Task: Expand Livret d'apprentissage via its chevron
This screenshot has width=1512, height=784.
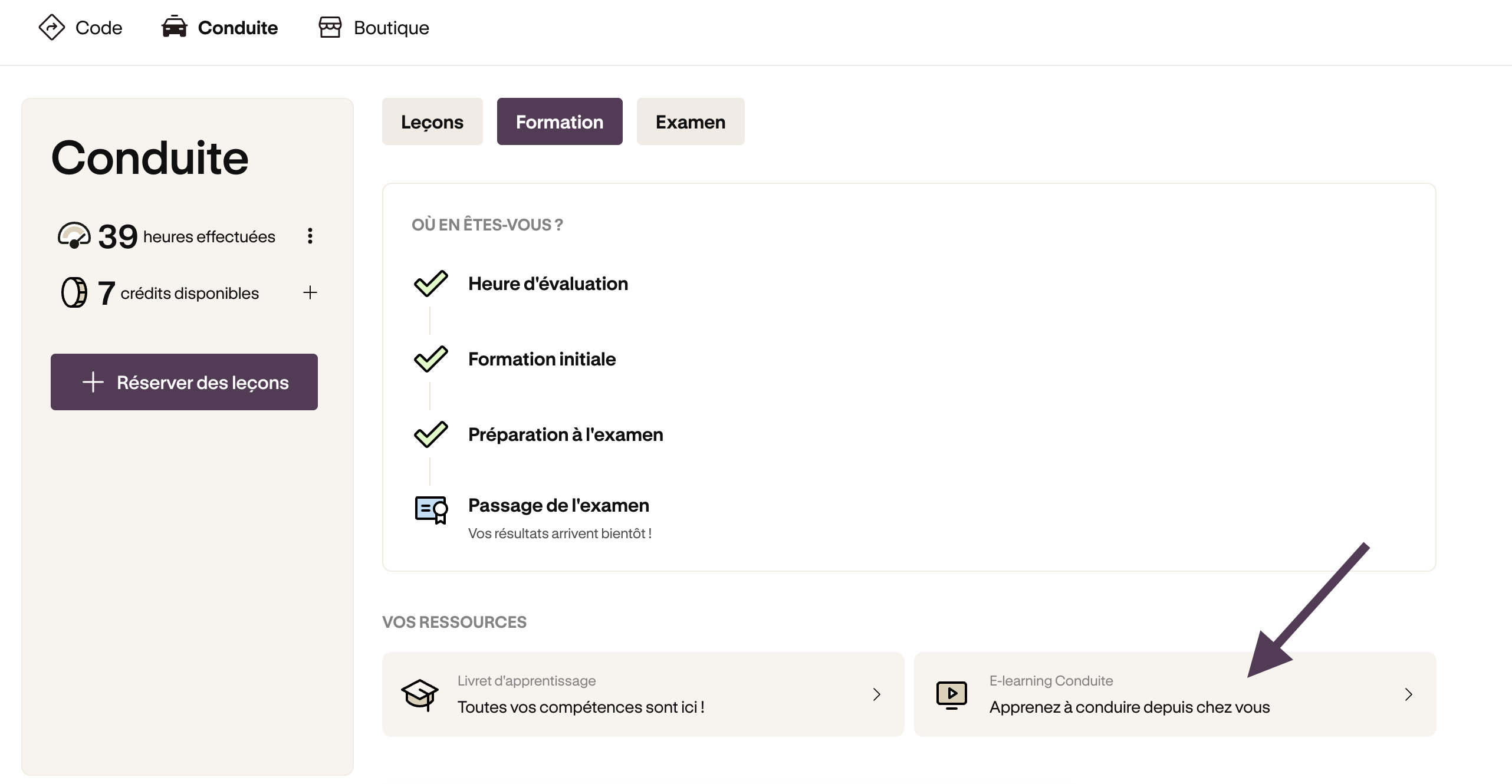Action: click(877, 694)
